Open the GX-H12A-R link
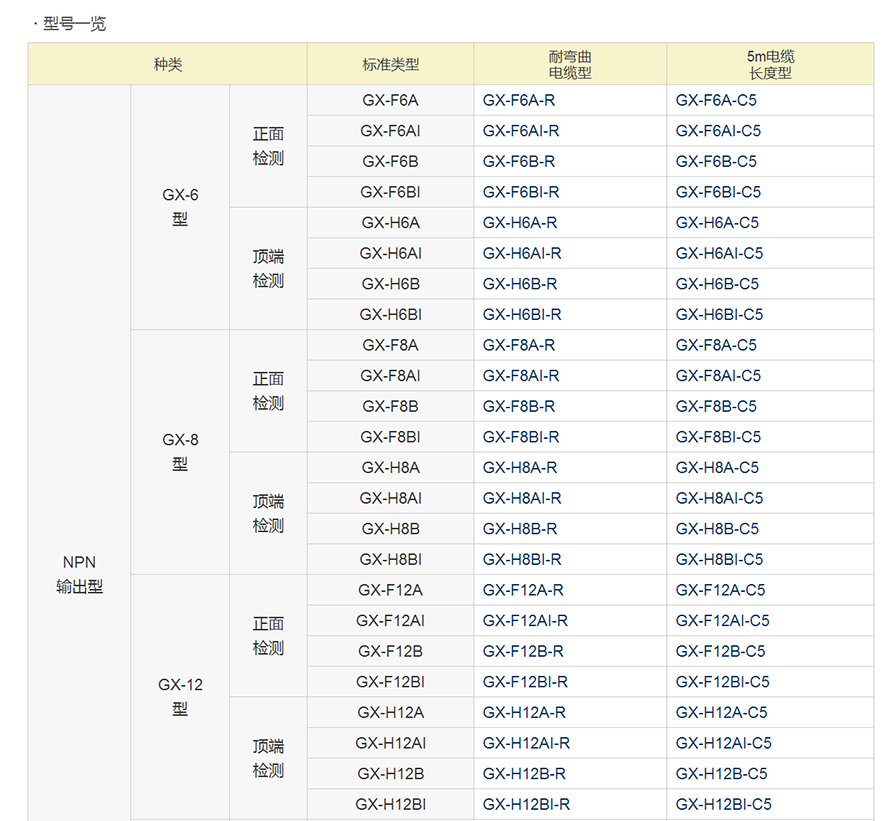The height and width of the screenshot is (821, 890). tap(524, 712)
